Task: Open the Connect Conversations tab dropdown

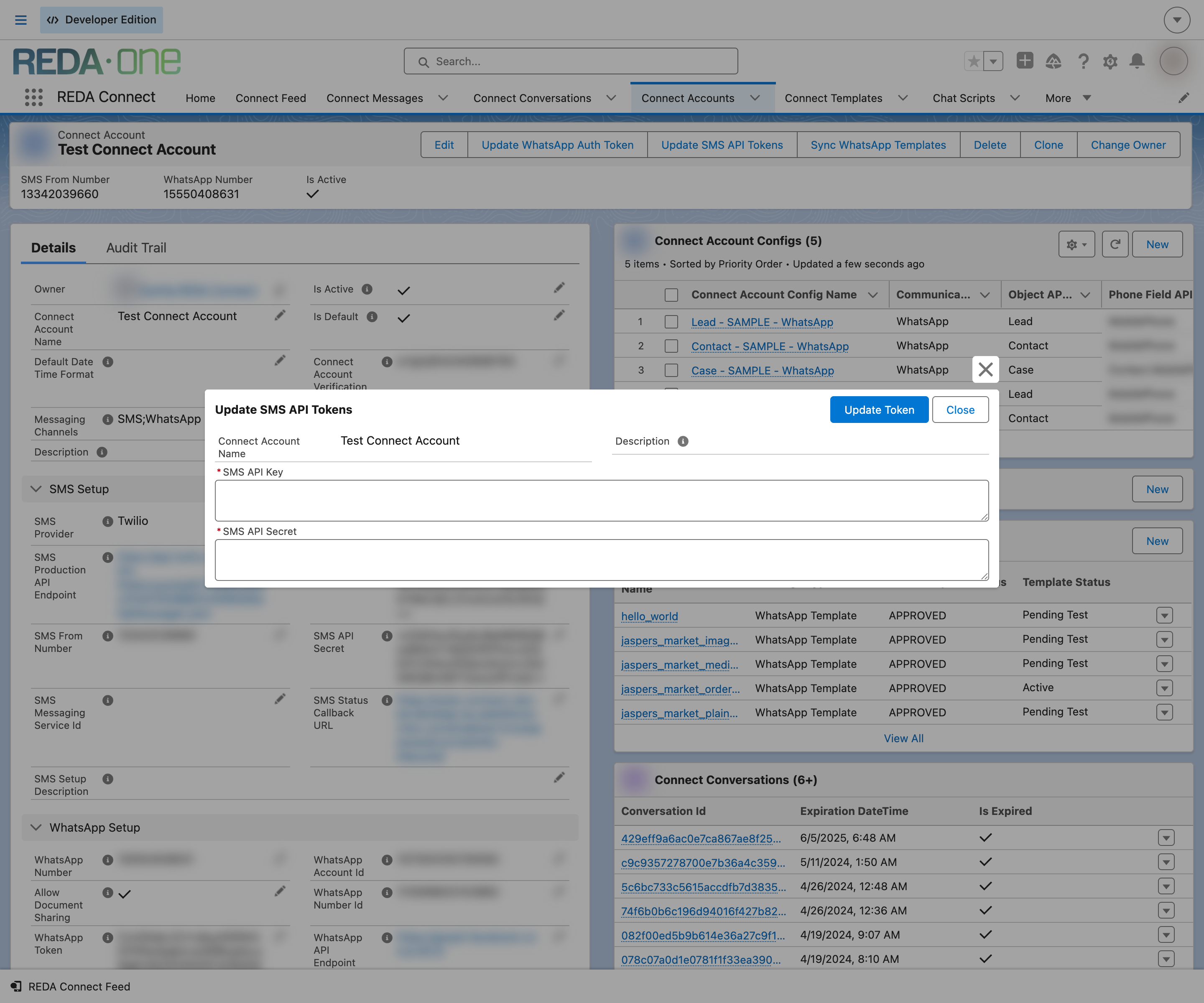Action: click(611, 98)
